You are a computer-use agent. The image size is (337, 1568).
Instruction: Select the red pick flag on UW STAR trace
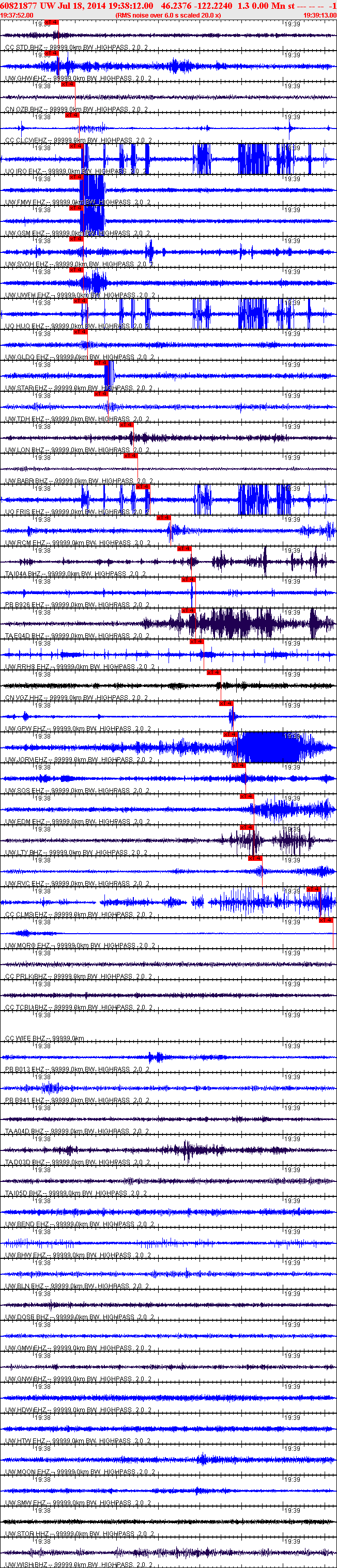101,363
